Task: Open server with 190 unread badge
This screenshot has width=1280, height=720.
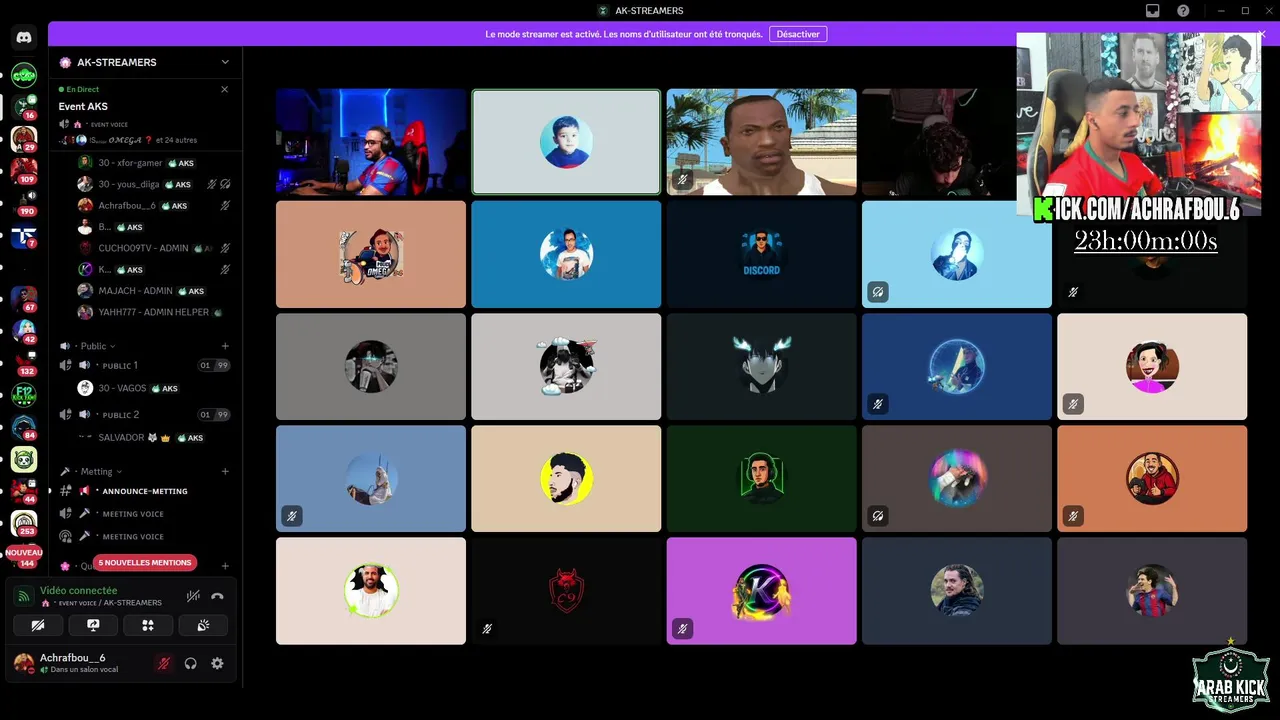Action: tap(24, 203)
